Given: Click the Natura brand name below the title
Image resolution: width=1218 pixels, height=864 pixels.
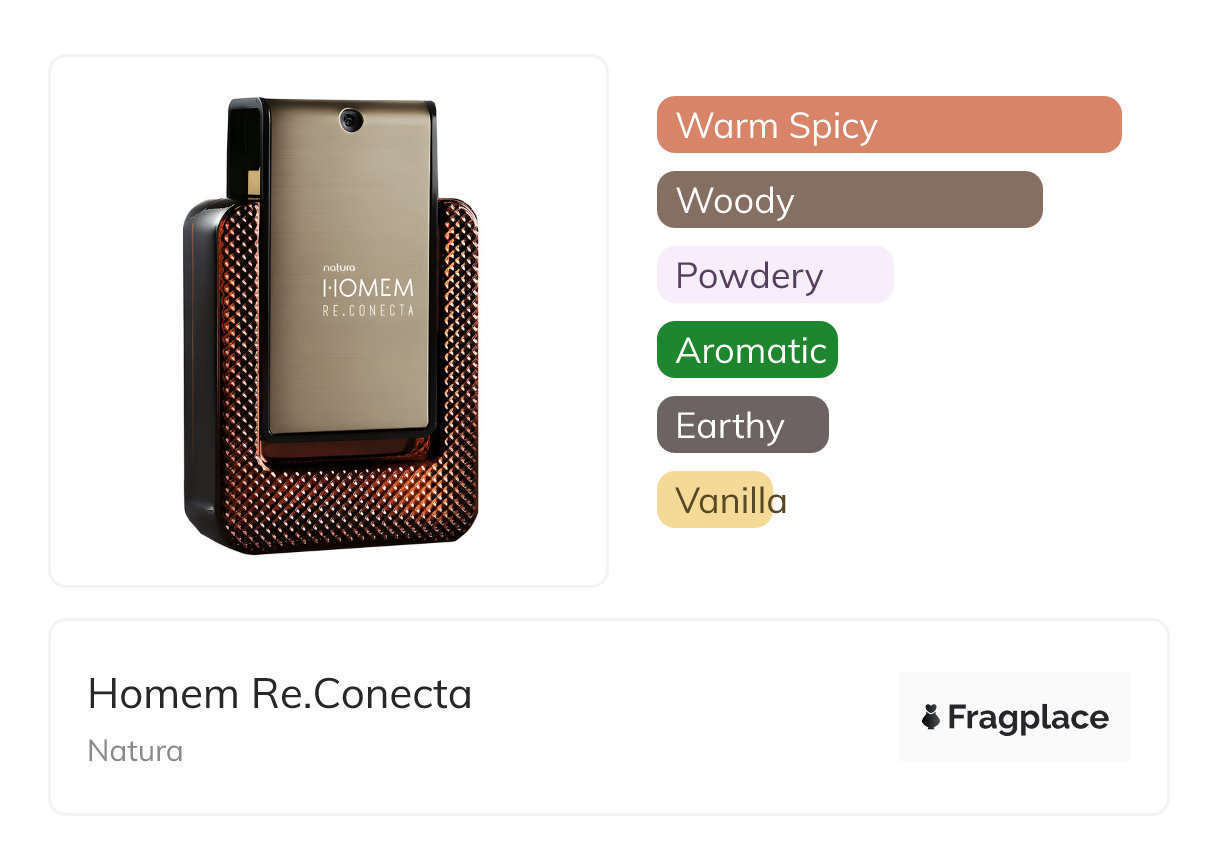Looking at the screenshot, I should pyautogui.click(x=135, y=751).
